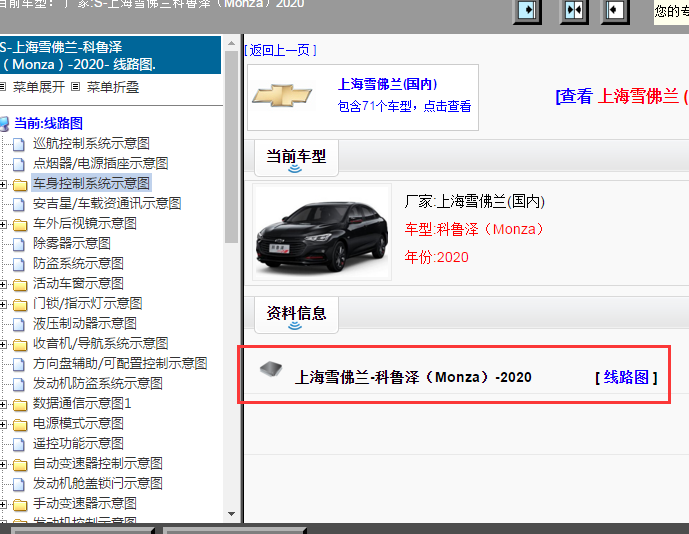Expand 自动变速器控制示意图 tree node
Screen dimensions: 689x534
pos(3,465)
